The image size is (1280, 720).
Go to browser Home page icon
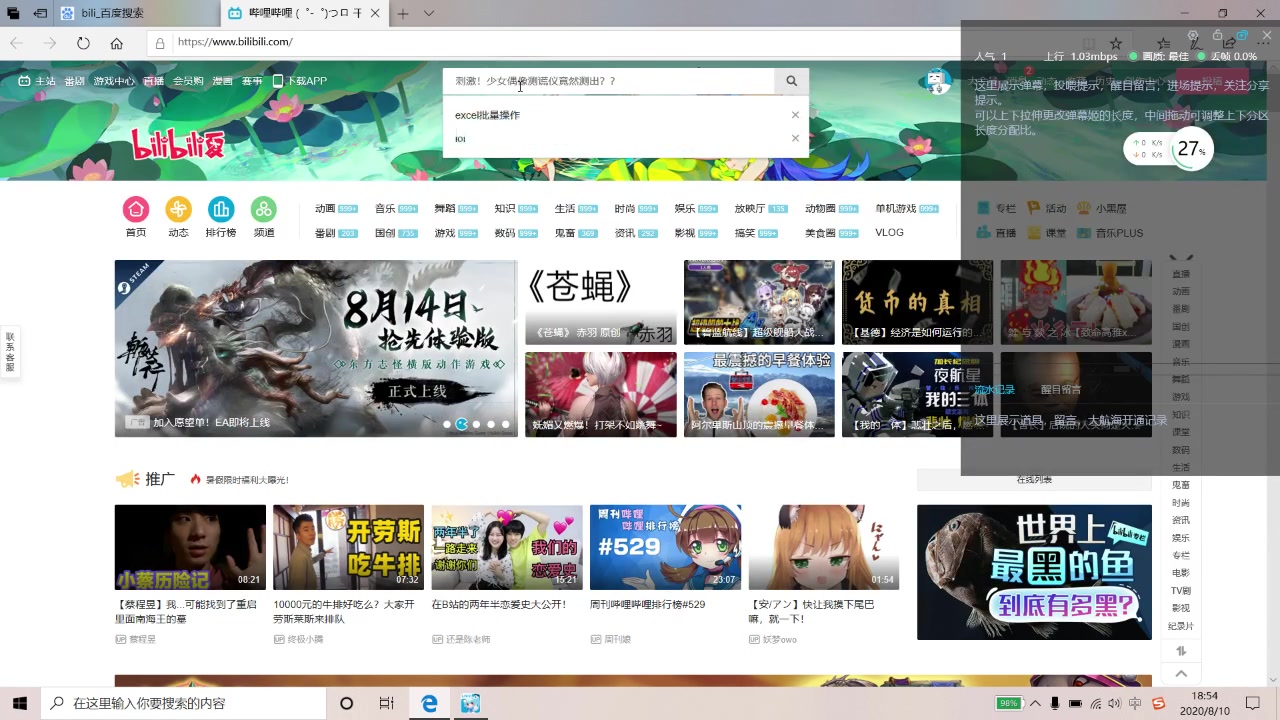click(x=117, y=43)
